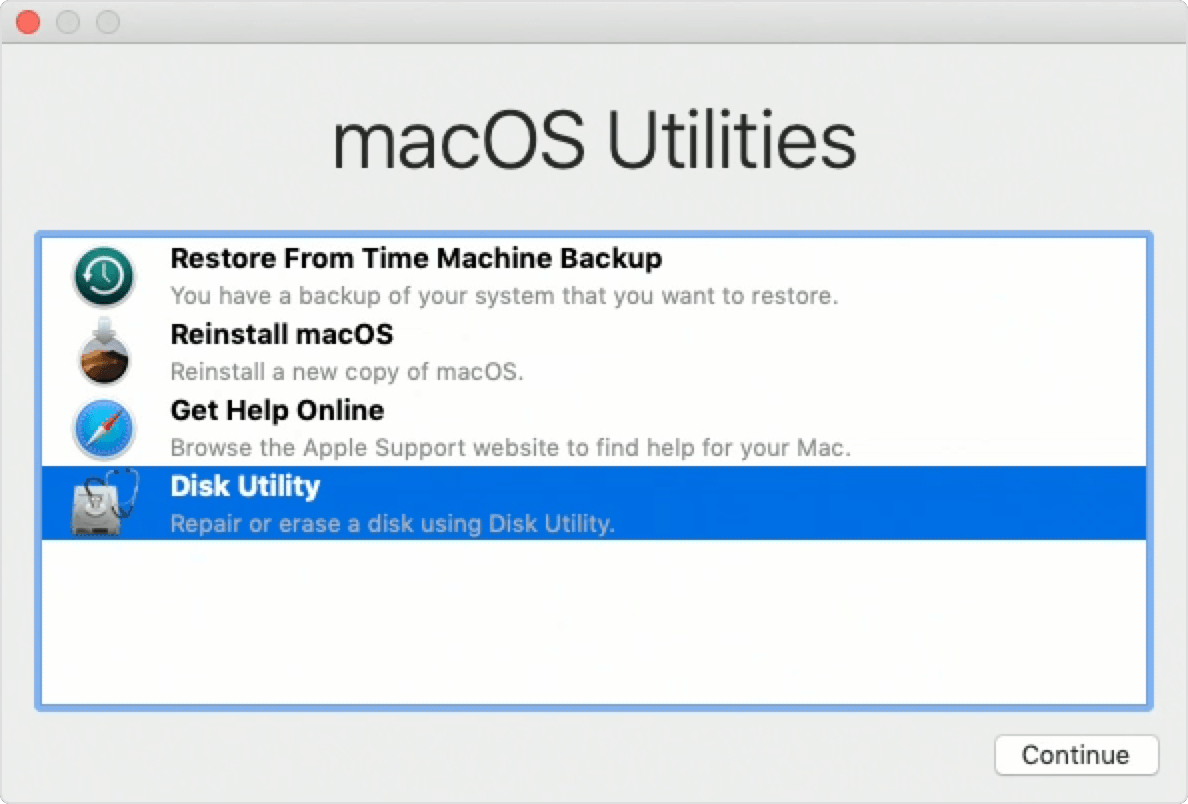Click the green Time Machine clock icon
1188x804 pixels.
[104, 276]
